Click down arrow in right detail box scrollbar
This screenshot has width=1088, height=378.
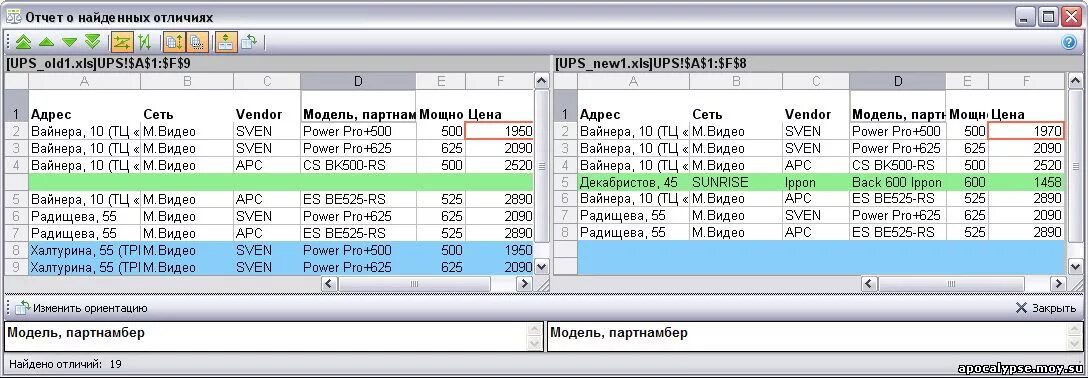click(1073, 344)
